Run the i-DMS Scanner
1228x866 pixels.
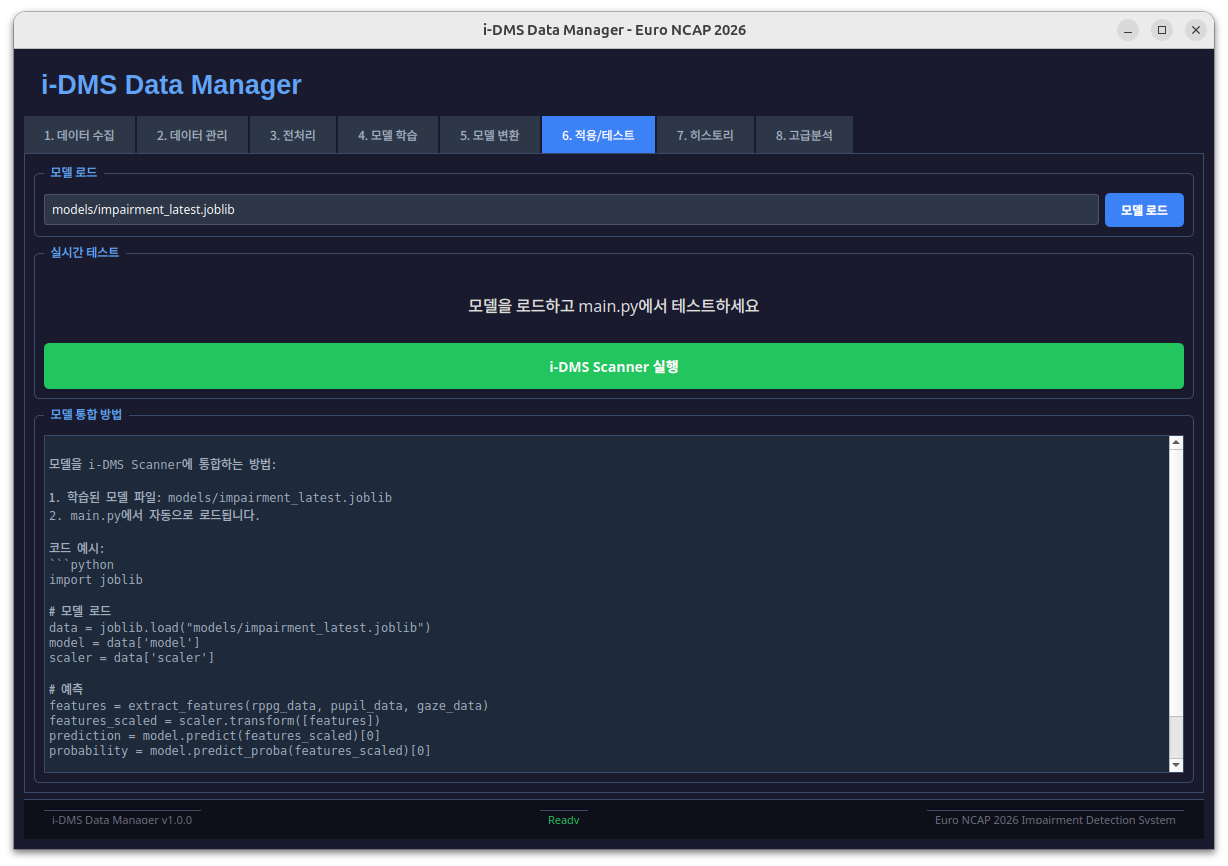pos(613,366)
